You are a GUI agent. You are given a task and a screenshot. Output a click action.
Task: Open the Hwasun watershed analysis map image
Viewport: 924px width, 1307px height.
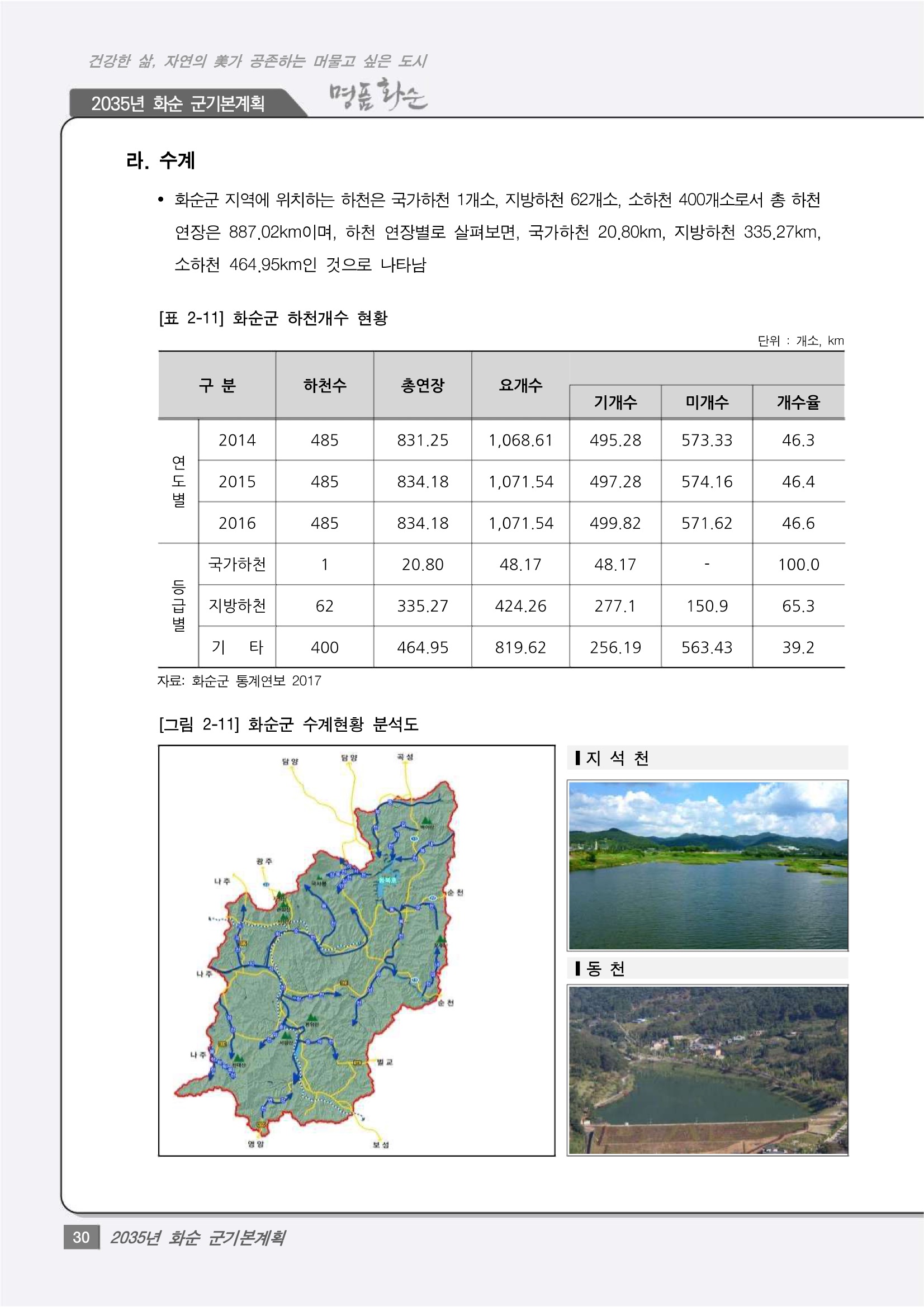click(x=357, y=950)
